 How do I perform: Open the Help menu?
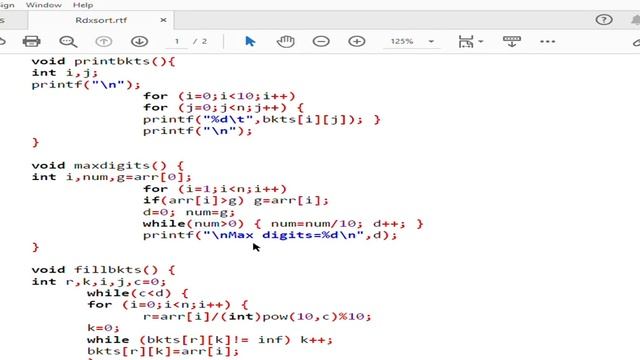pos(83,5)
